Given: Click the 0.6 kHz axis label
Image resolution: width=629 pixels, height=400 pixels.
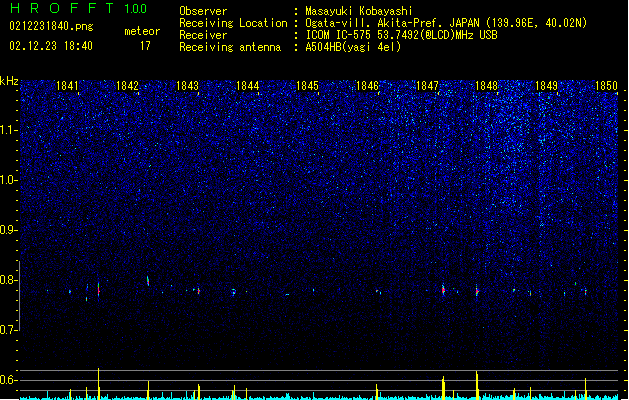Looking at the screenshot, I should pyautogui.click(x=9, y=380).
